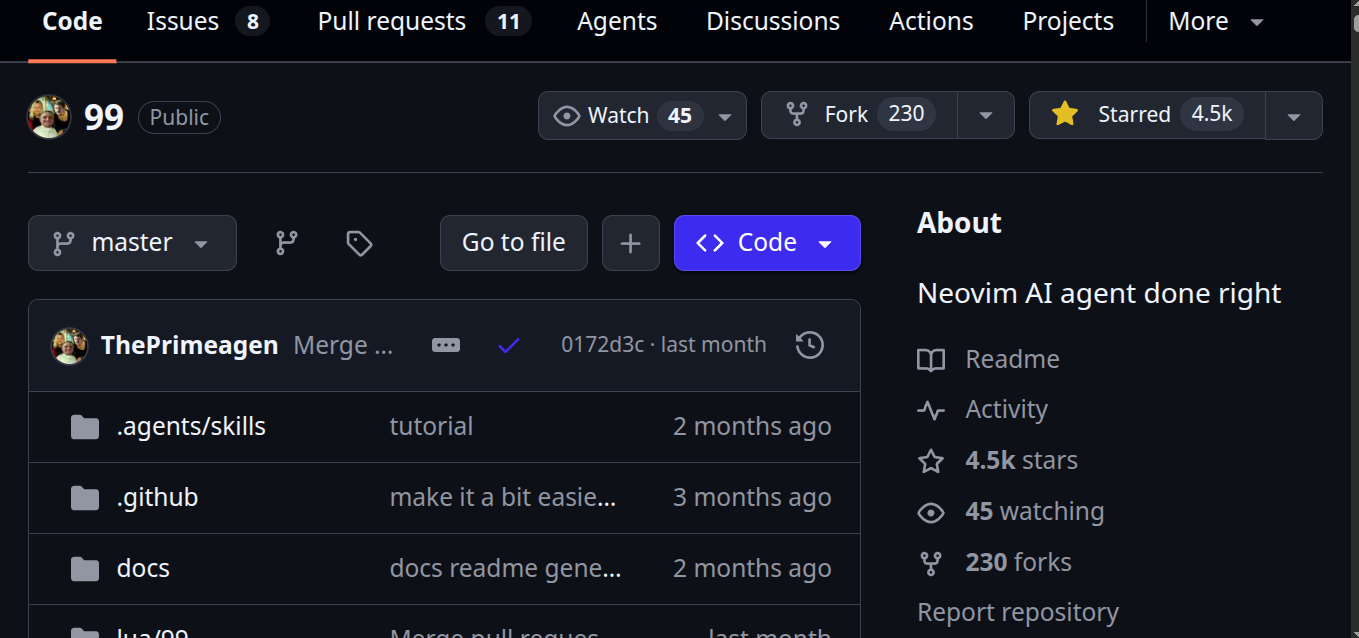The height and width of the screenshot is (638, 1359).
Task: Open the Watch notifications dropdown arrow
Action: tap(726, 116)
